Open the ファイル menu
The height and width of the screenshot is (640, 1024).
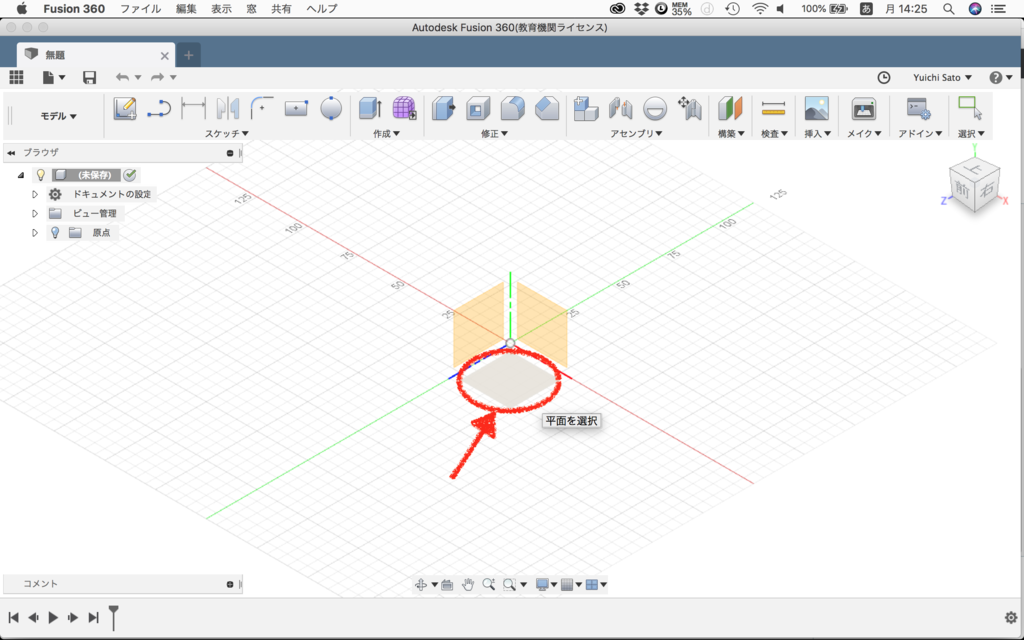tap(141, 8)
